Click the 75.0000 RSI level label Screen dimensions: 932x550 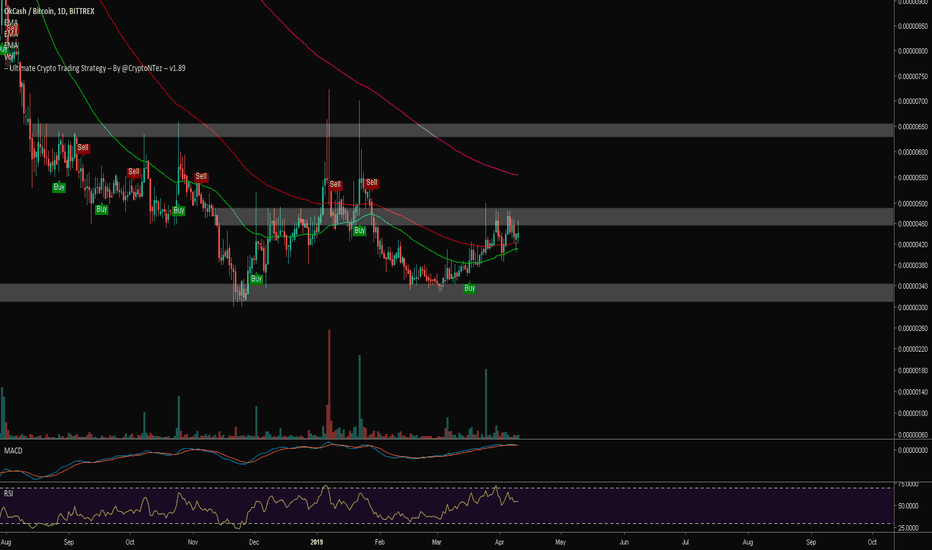pyautogui.click(x=908, y=485)
